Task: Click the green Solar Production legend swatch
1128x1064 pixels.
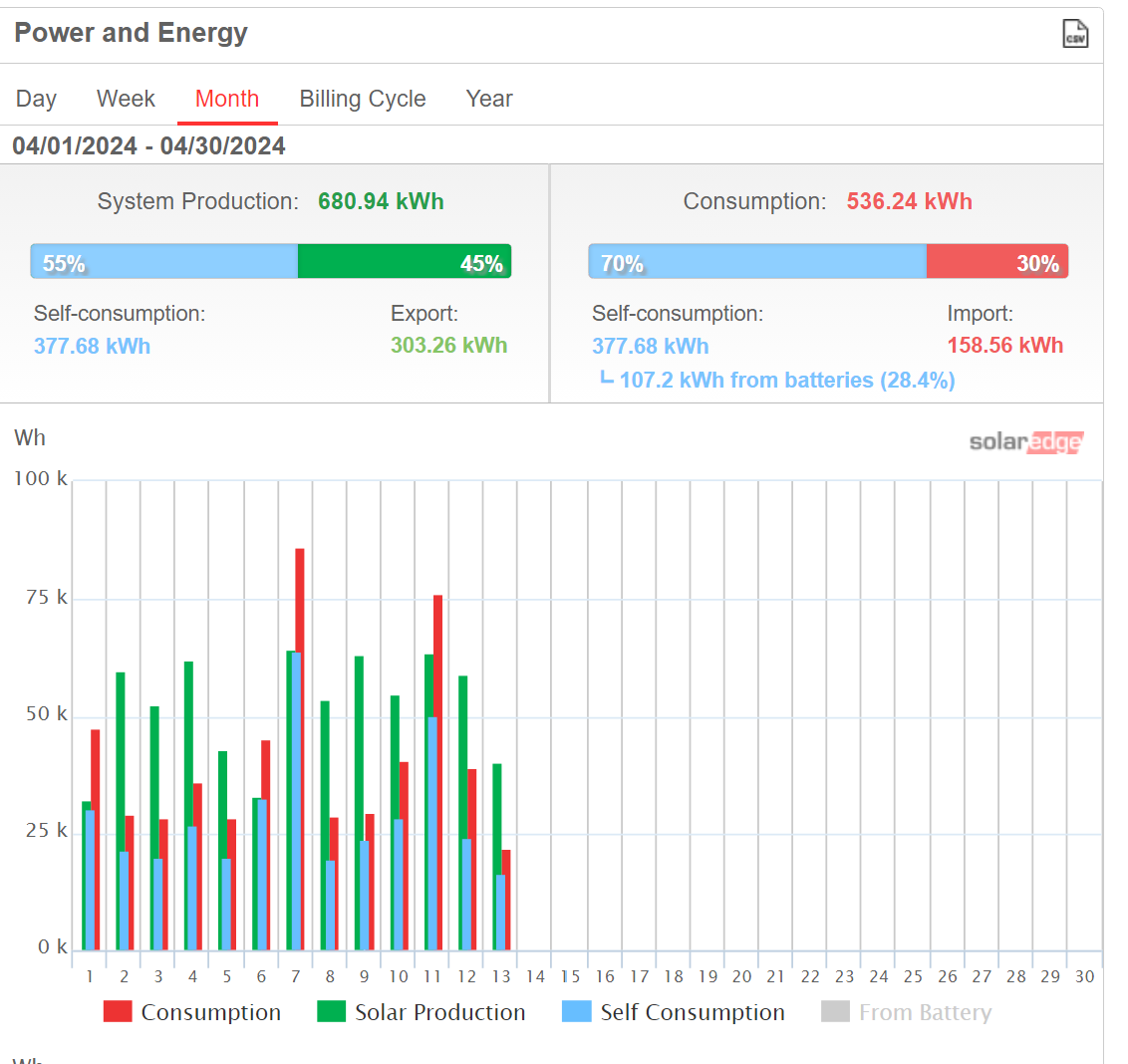Action: [331, 1012]
